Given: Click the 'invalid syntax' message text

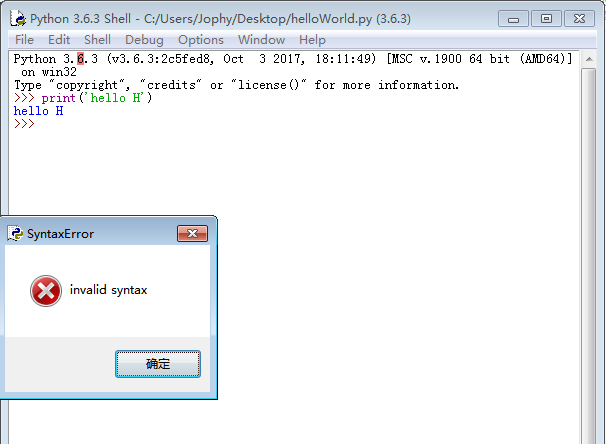Looking at the screenshot, I should 109,290.
